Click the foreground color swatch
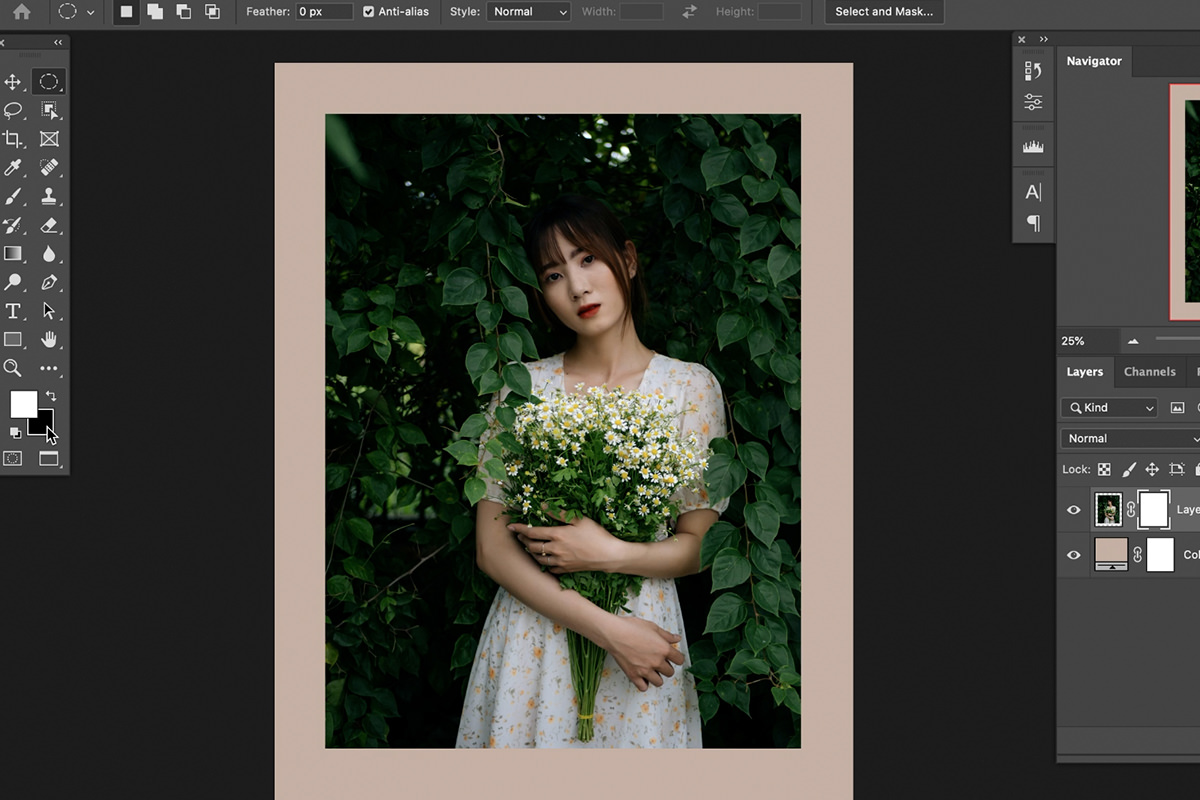The image size is (1200, 800). 25,405
